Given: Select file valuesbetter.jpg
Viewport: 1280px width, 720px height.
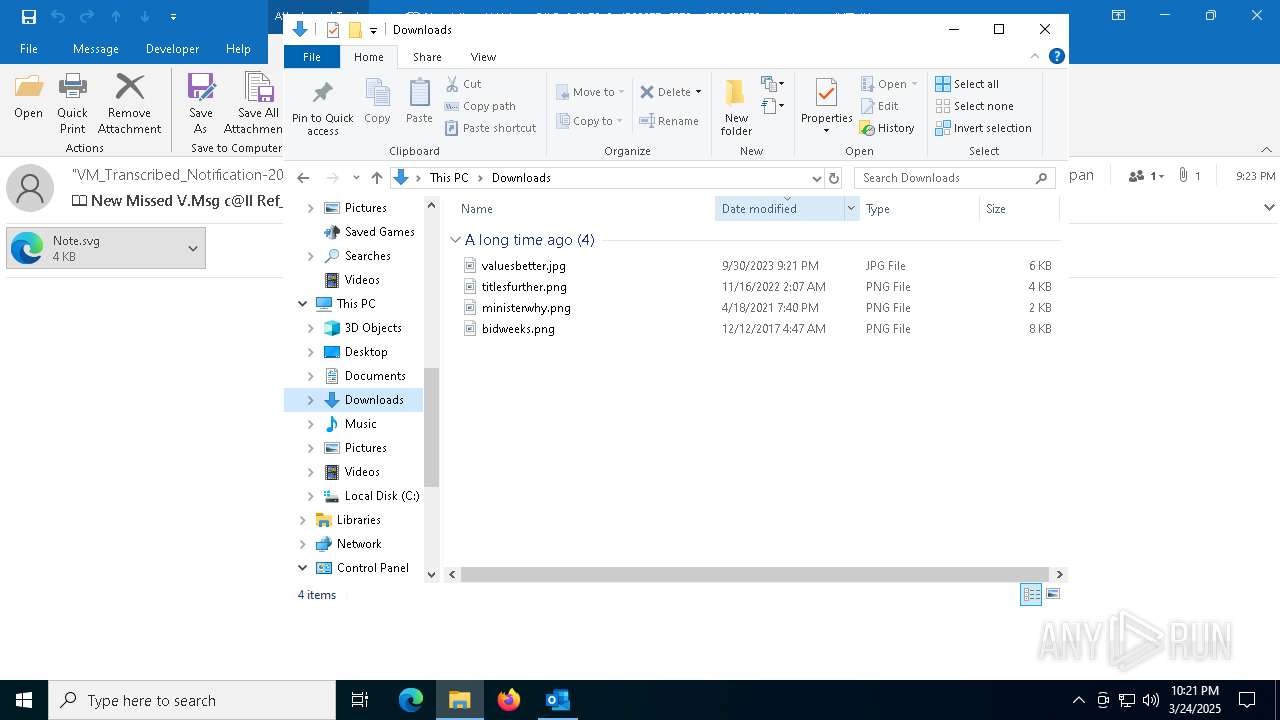Looking at the screenshot, I should (x=523, y=266).
